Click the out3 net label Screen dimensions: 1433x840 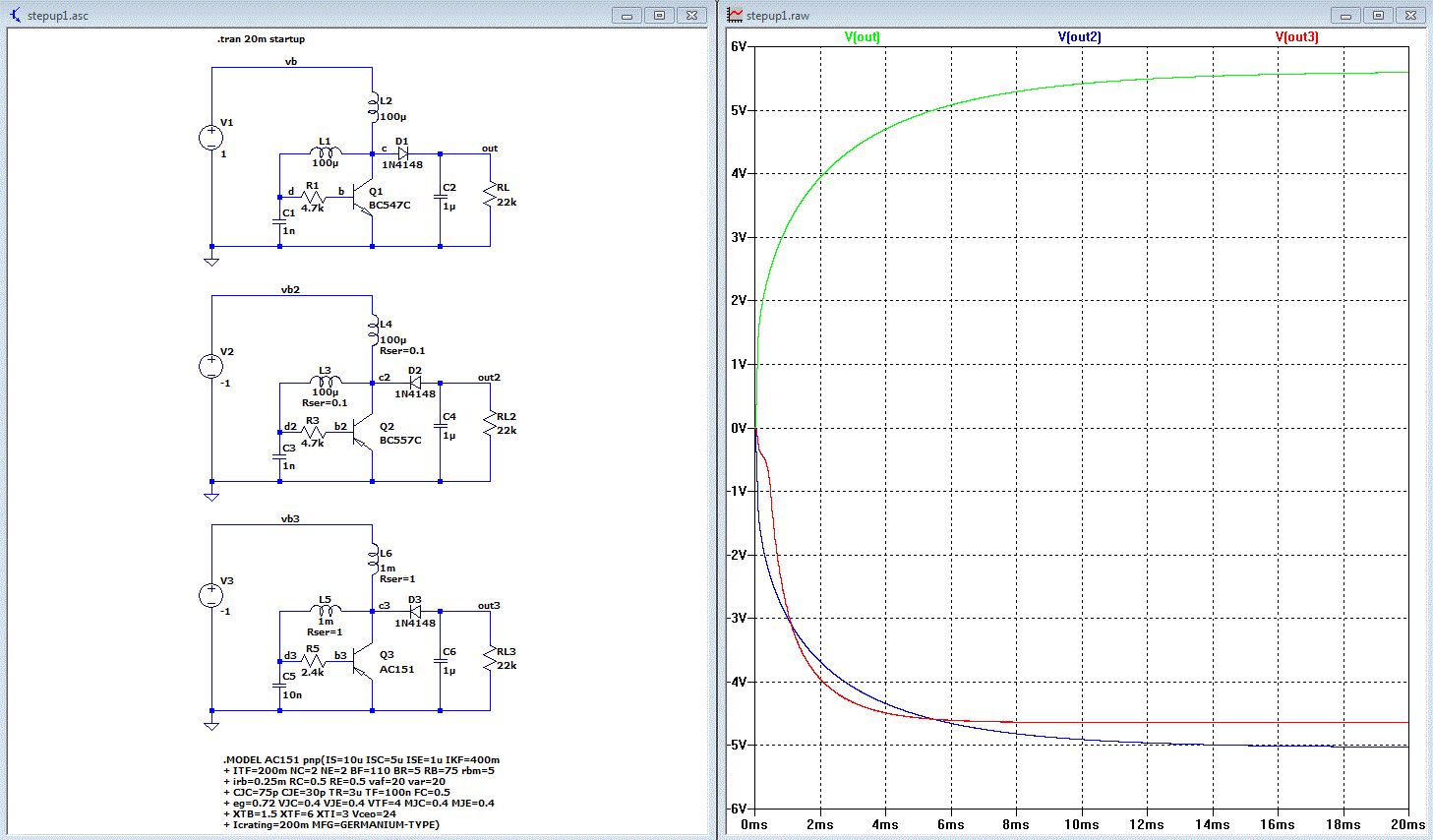click(489, 606)
